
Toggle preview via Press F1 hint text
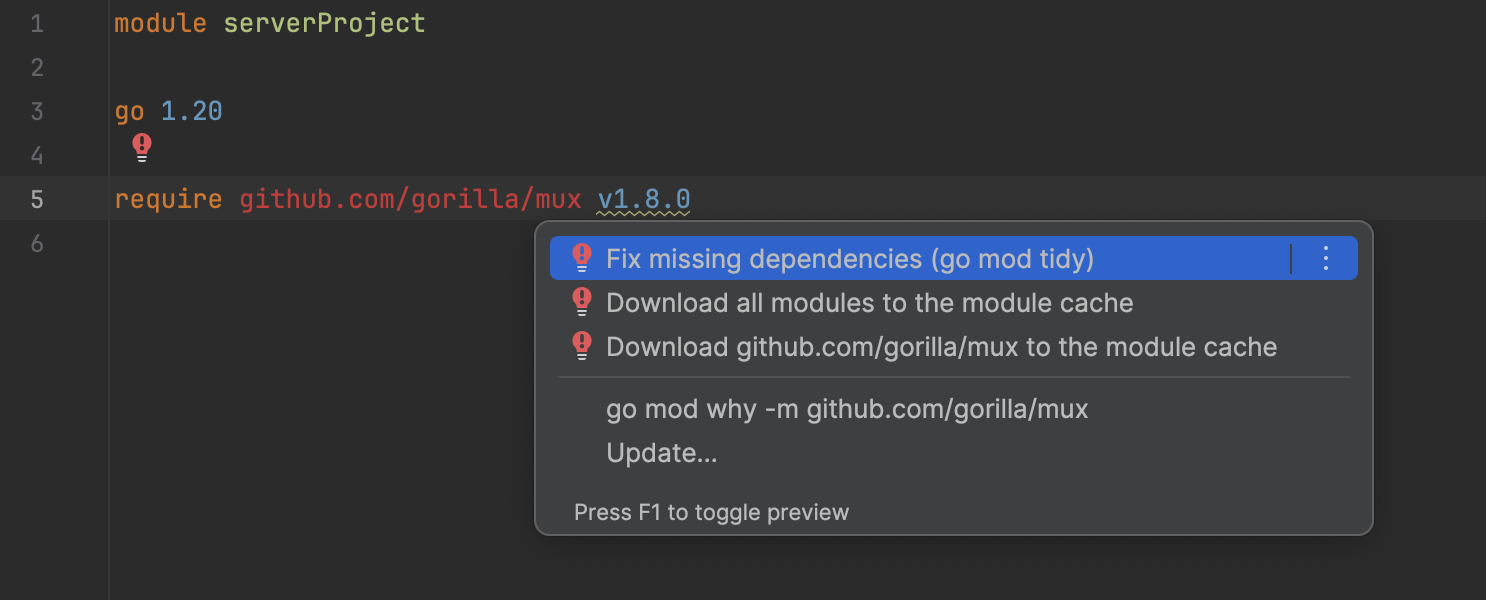click(711, 511)
